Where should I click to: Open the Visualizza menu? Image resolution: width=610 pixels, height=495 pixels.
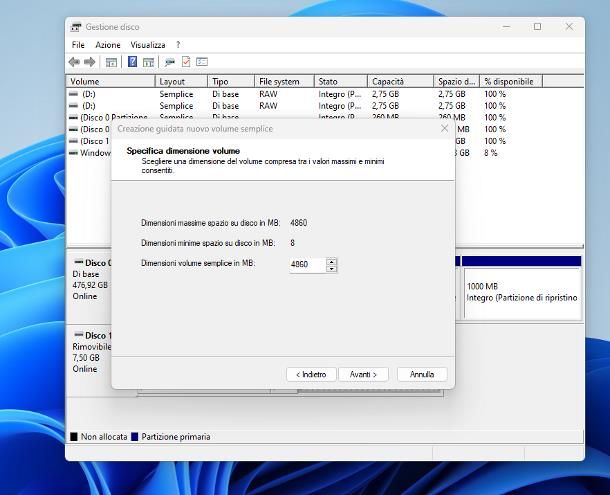[148, 45]
